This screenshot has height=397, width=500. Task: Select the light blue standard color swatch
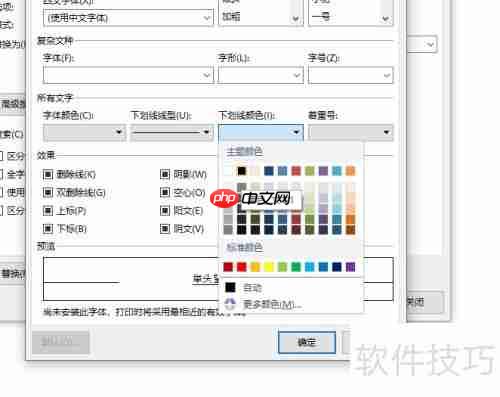pos(310,267)
